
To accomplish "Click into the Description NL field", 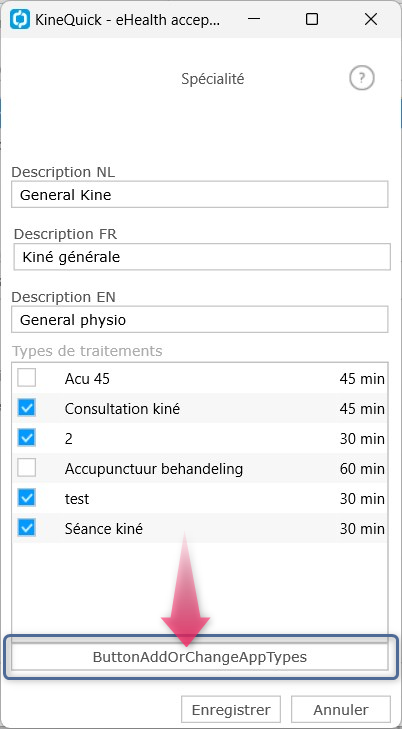I will pos(200,194).
